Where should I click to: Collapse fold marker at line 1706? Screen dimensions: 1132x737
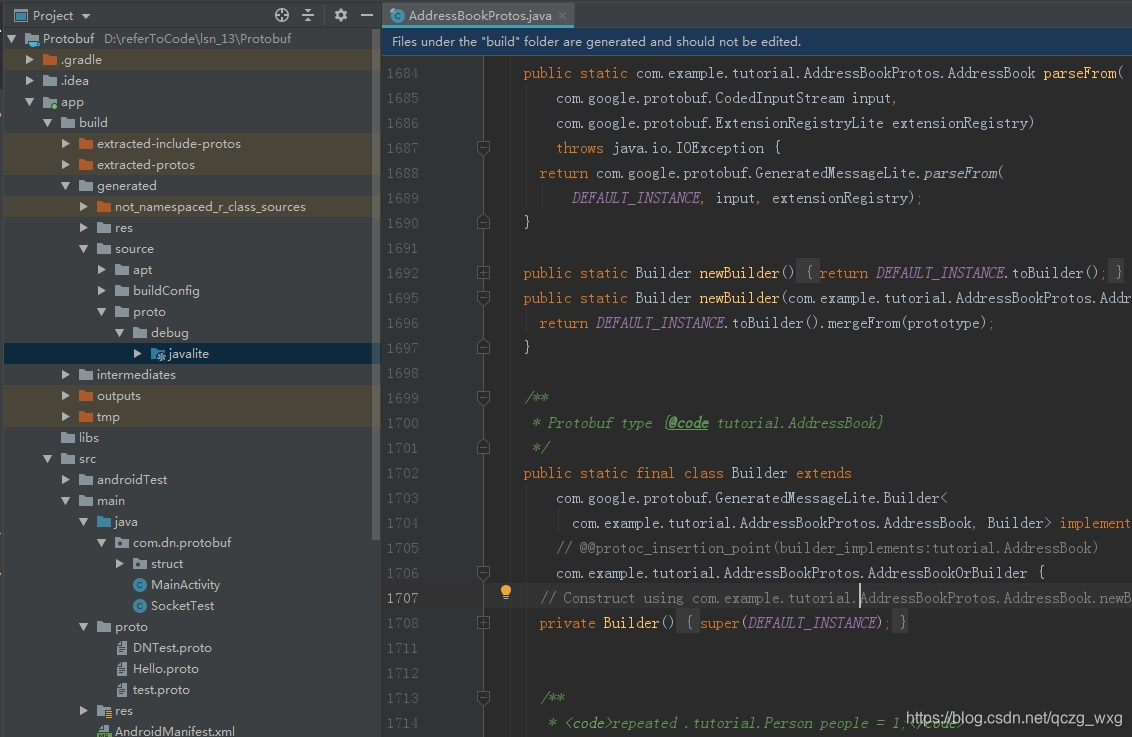click(484, 572)
